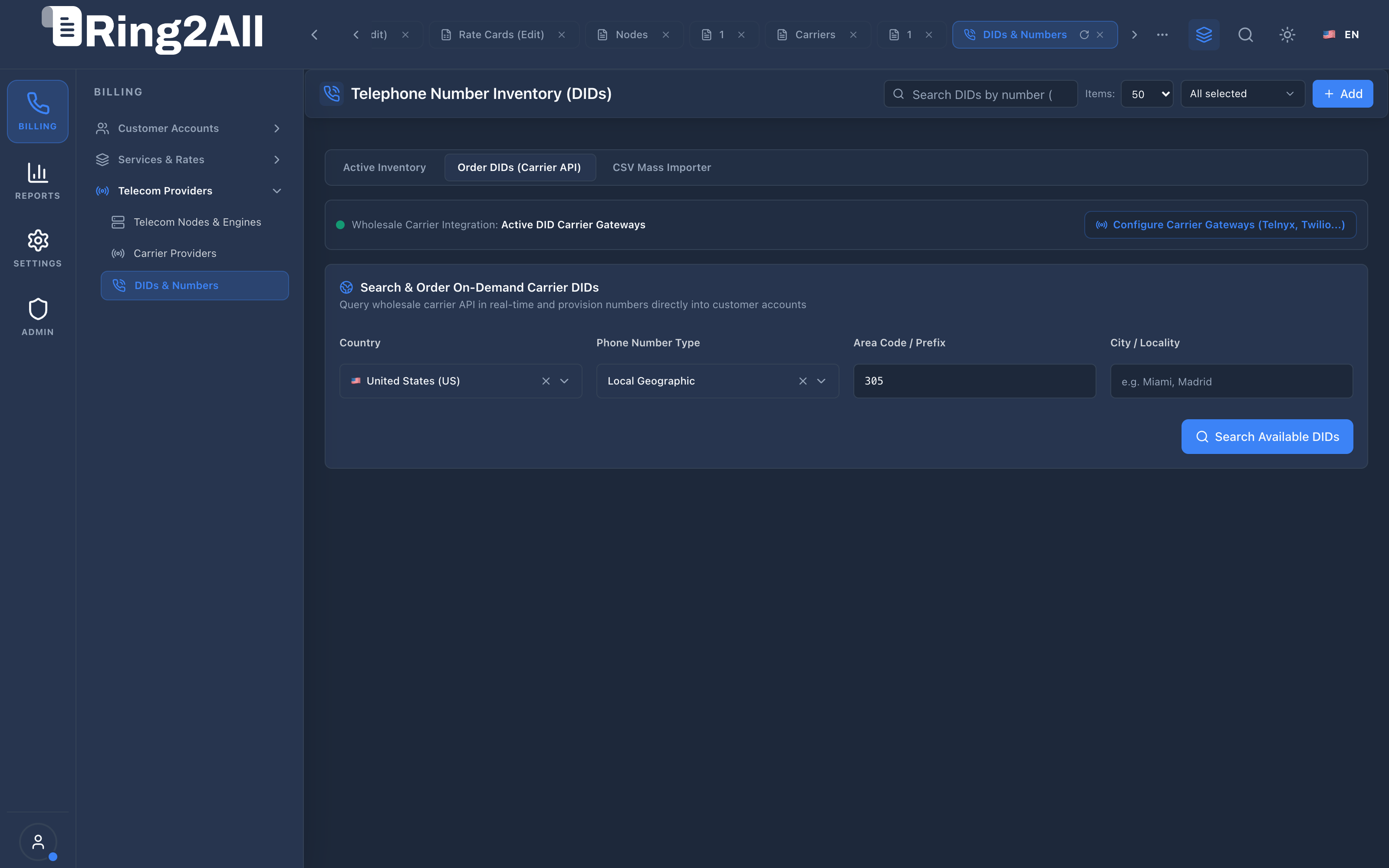The image size is (1389, 868).
Task: Open the Admin shield section
Action: click(x=37, y=317)
